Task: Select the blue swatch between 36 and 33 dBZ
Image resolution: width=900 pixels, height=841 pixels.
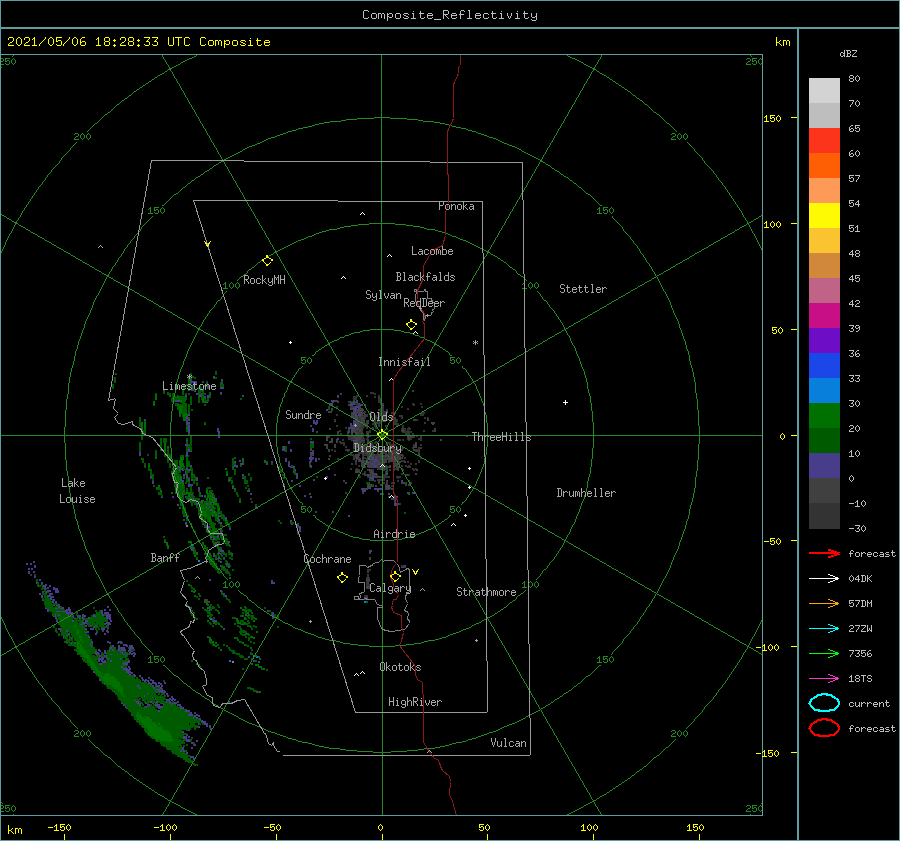Action: (x=824, y=366)
